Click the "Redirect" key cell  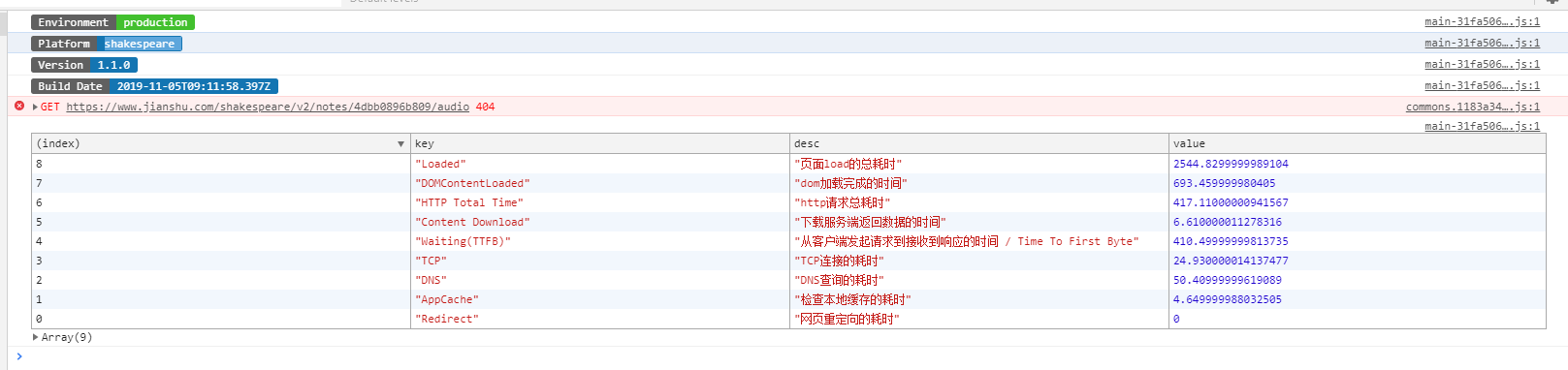(x=600, y=319)
